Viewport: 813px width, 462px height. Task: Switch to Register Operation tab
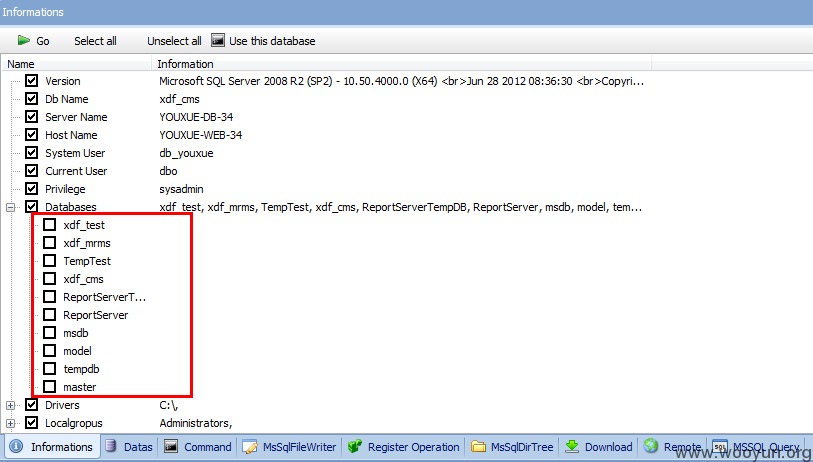(x=403, y=446)
